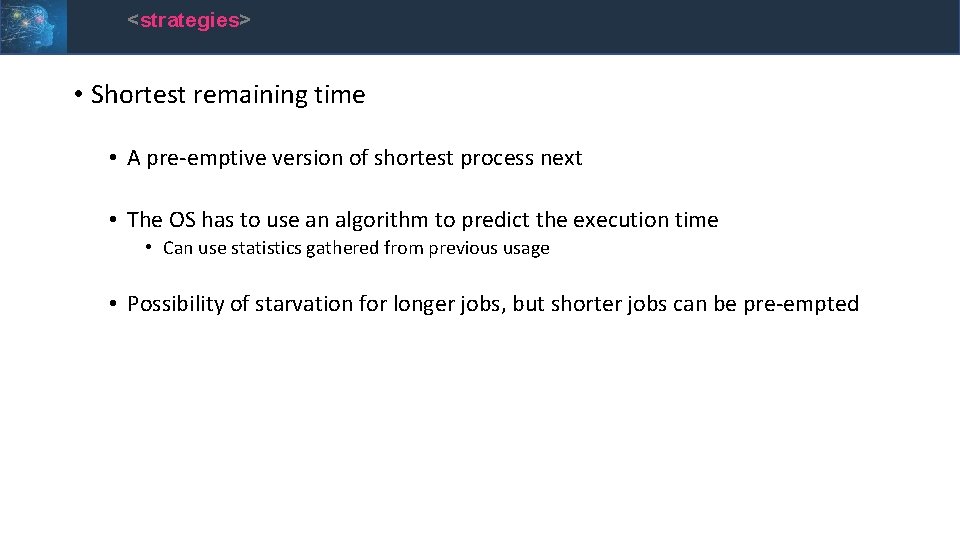Click the bullet beside "Shortest remaining time"
960x540 pixels.
point(78,94)
